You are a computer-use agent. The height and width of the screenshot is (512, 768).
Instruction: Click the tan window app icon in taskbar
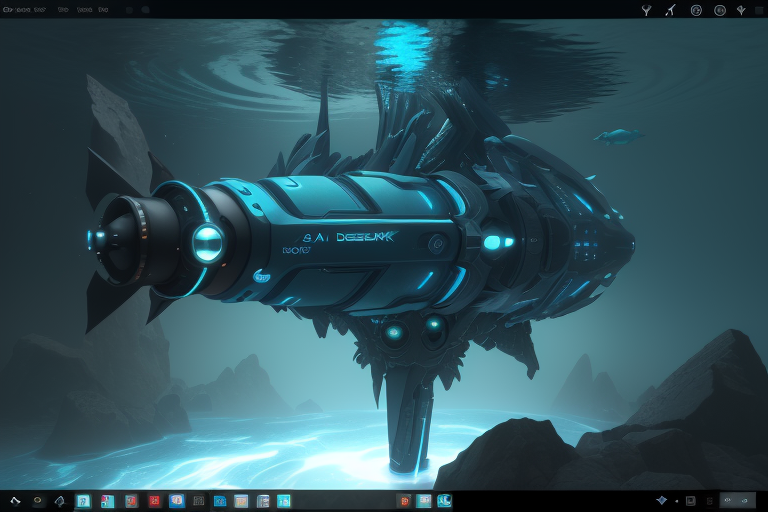pyautogui.click(x=241, y=501)
